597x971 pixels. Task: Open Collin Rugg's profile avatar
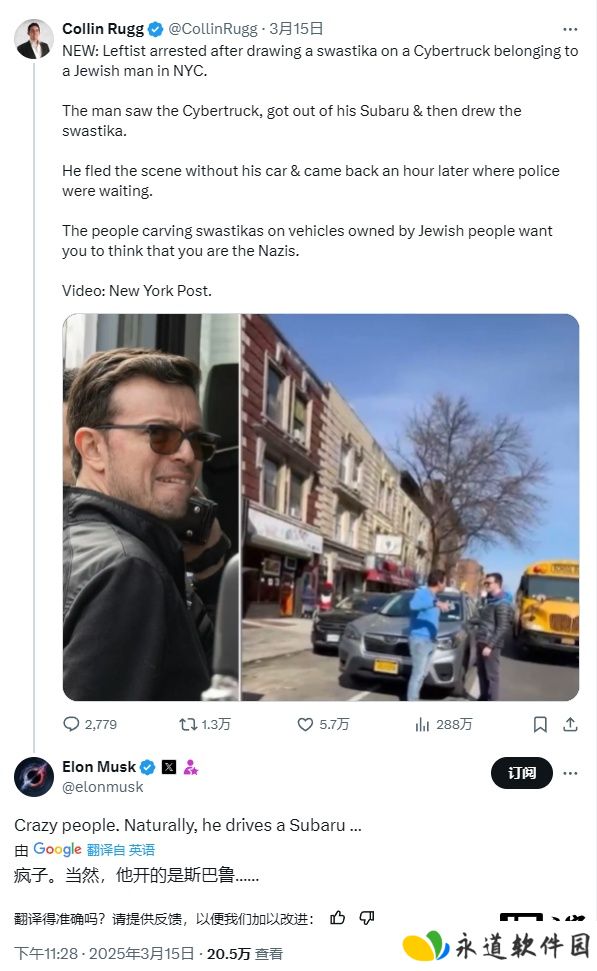point(33,39)
